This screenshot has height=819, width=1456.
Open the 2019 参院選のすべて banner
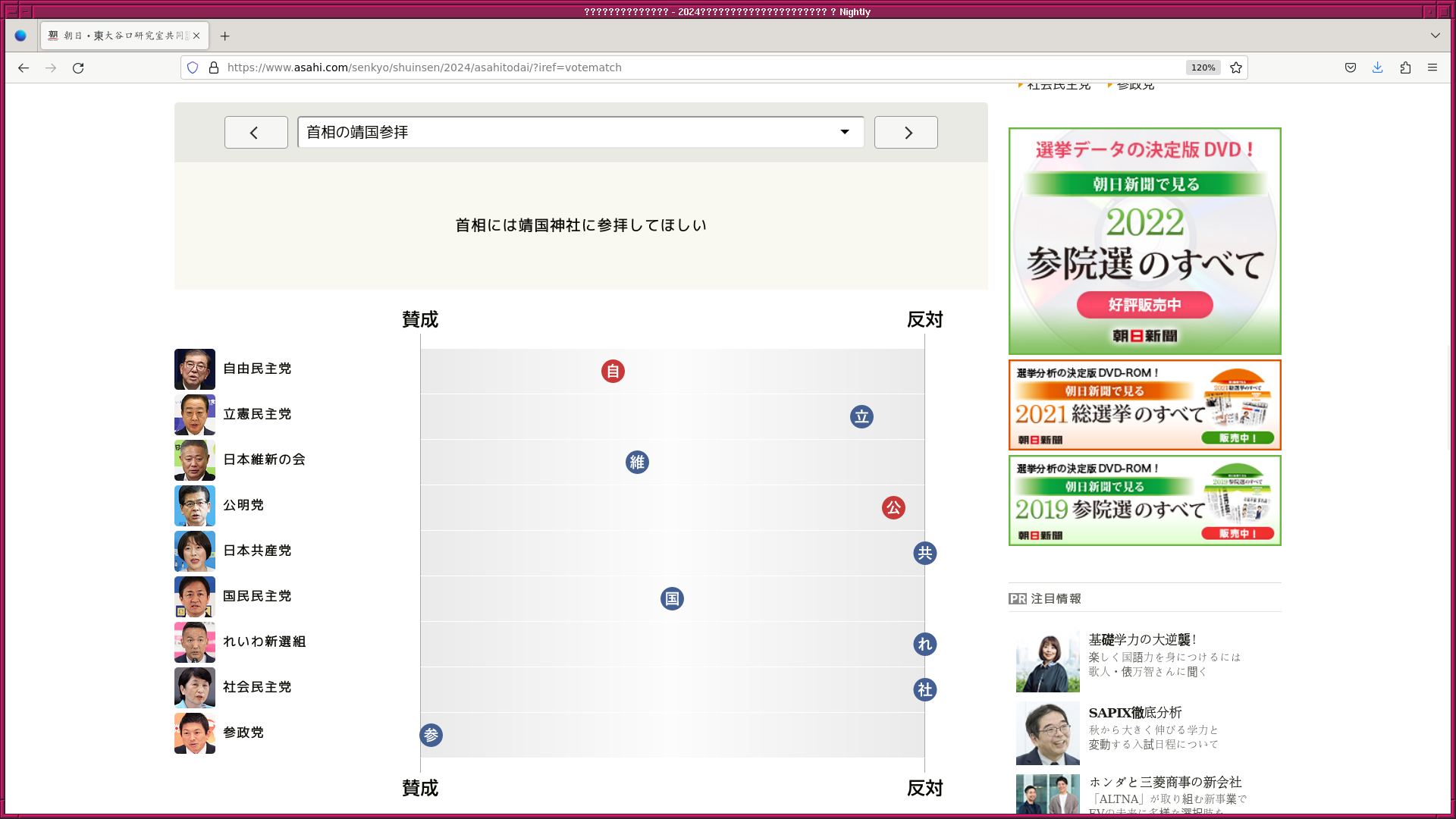[x=1145, y=500]
